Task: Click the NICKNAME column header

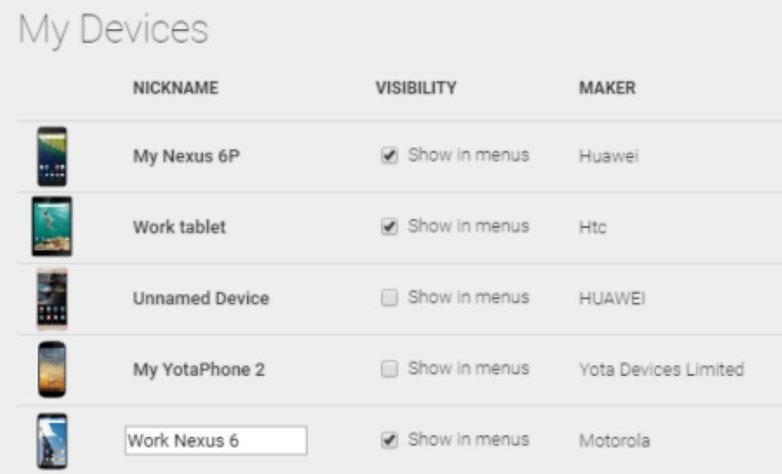Action: 176,88
